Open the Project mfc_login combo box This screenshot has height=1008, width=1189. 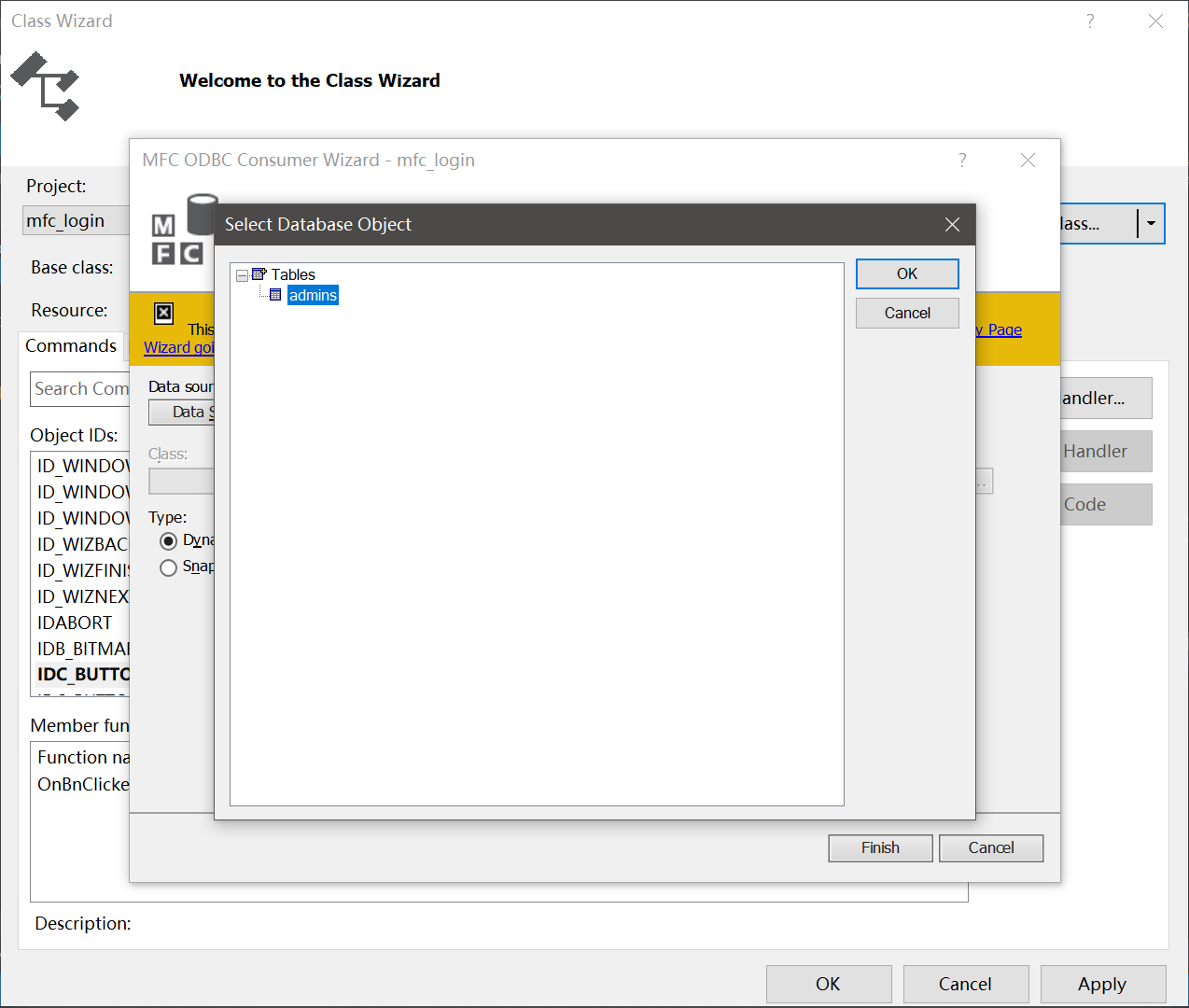(77, 221)
